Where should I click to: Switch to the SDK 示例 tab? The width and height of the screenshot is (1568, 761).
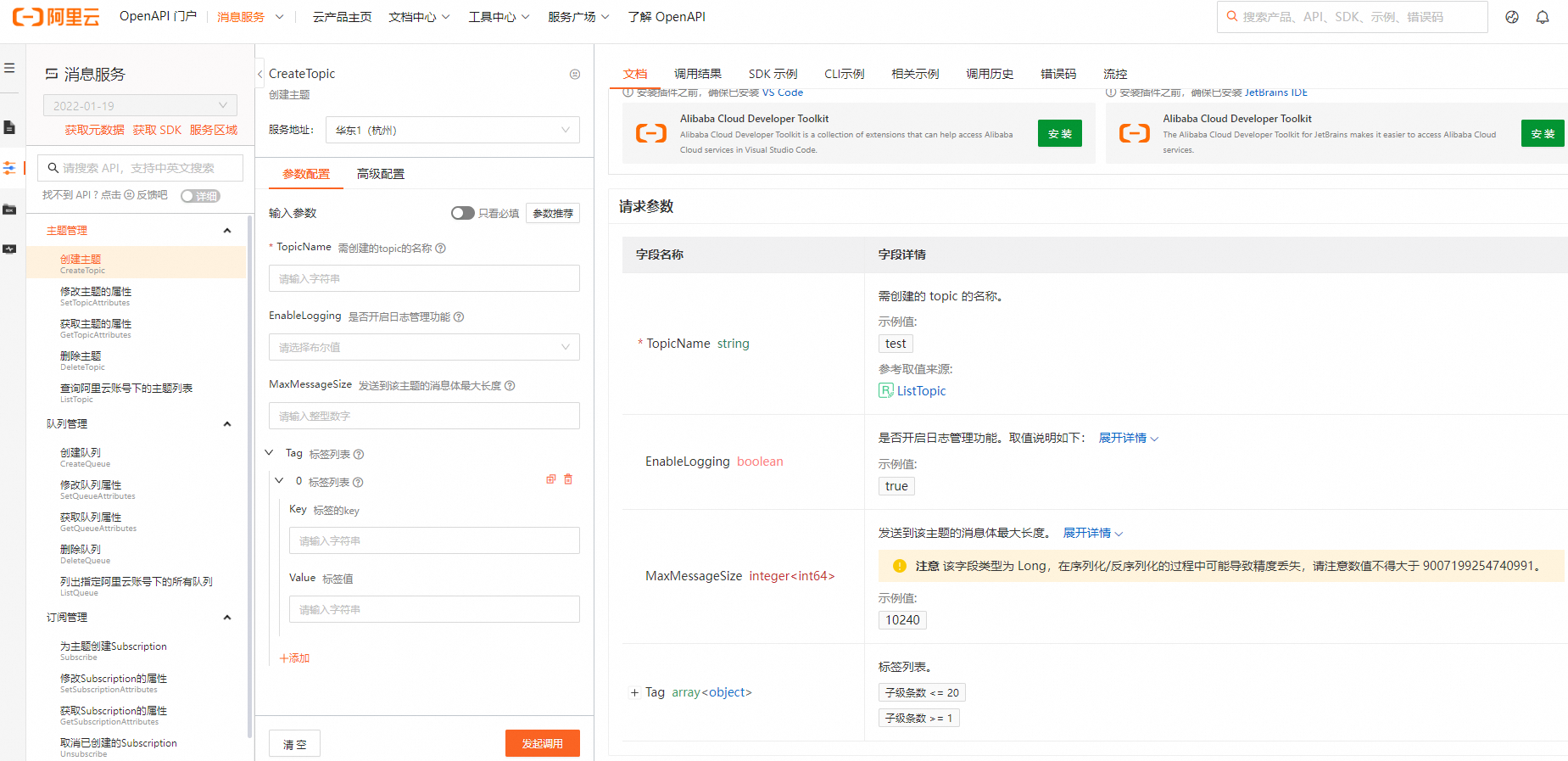pos(773,74)
